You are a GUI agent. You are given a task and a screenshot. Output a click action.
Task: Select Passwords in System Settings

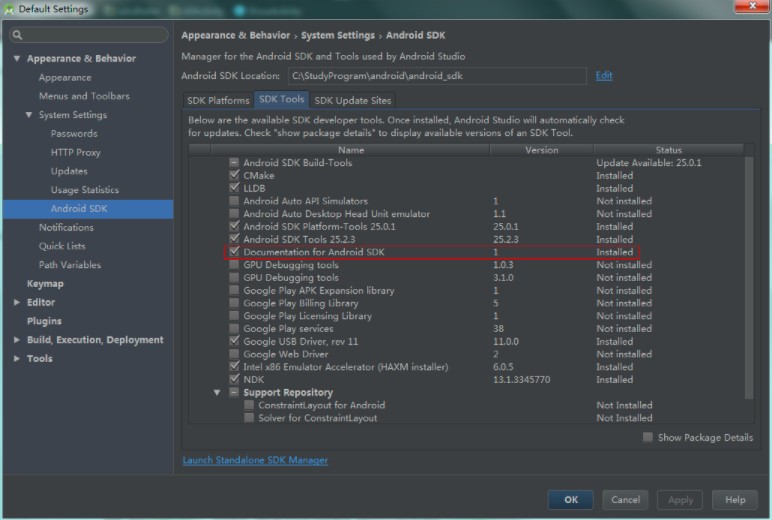tap(74, 133)
